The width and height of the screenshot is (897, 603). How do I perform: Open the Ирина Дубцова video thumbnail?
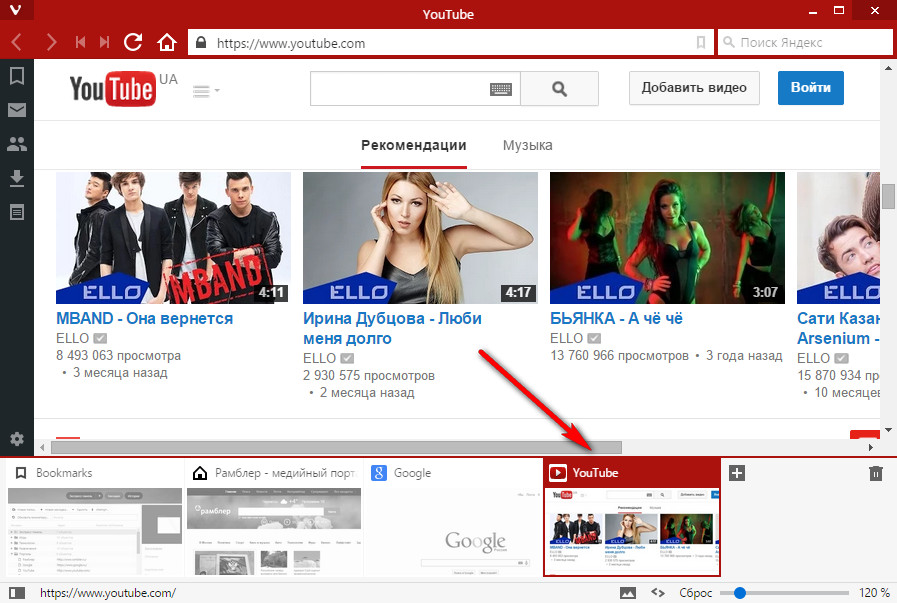pos(420,238)
